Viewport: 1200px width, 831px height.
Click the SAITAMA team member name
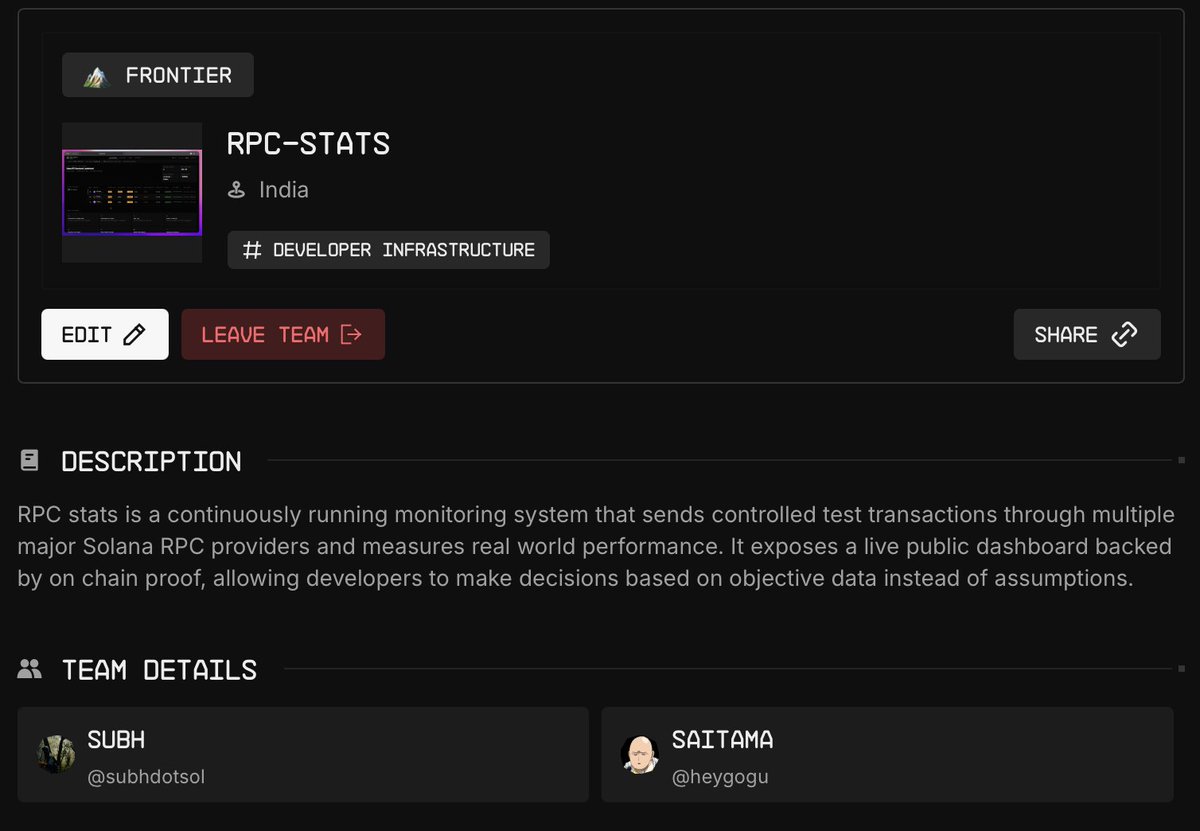pyautogui.click(x=722, y=740)
